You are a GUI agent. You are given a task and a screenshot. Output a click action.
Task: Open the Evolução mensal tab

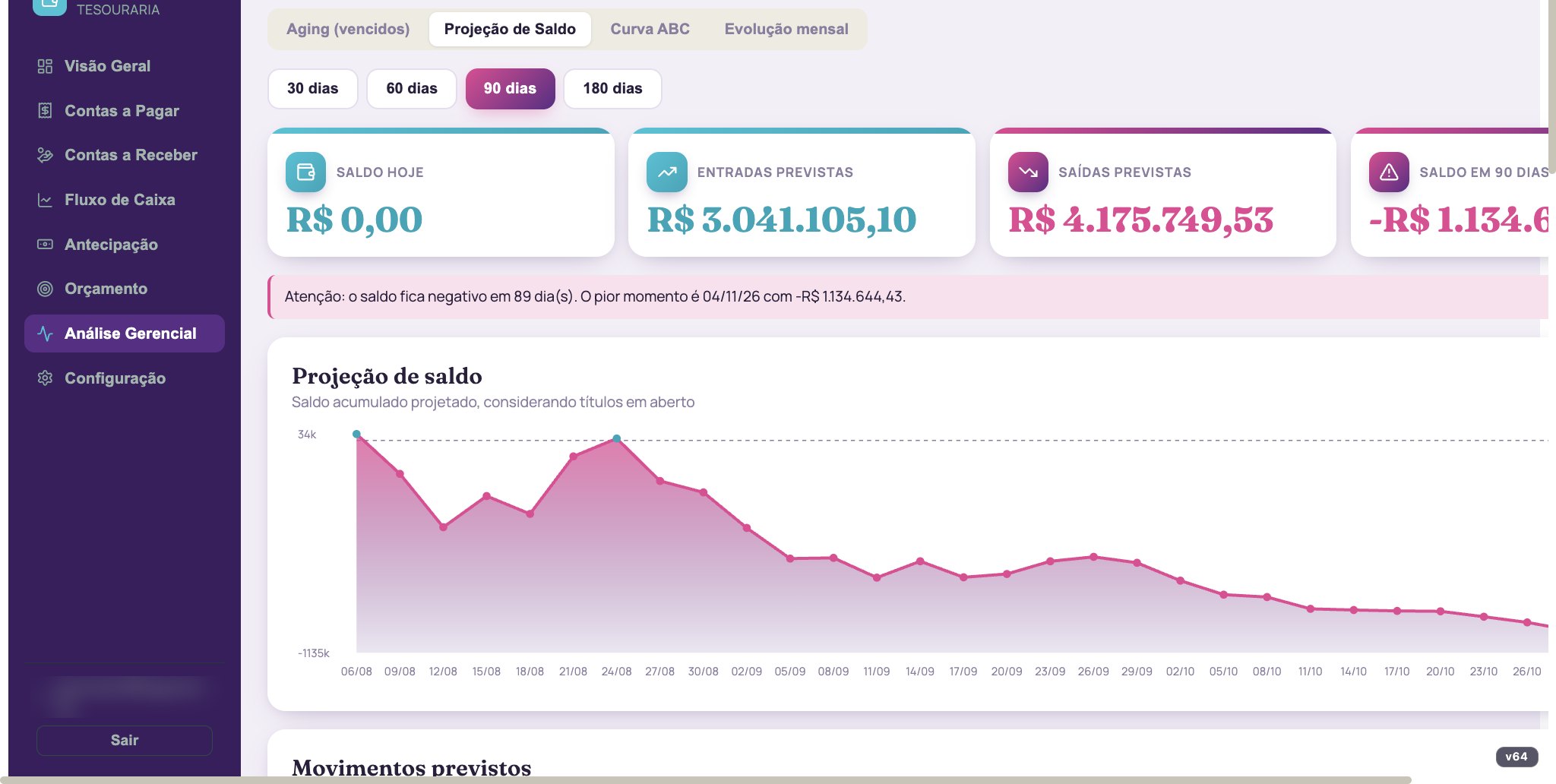786,29
